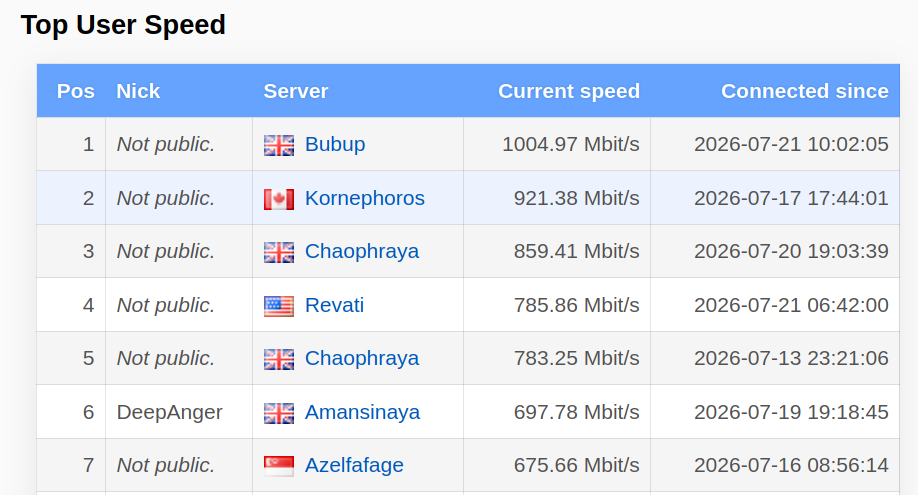Click the Nick column header
This screenshot has height=495, width=918.
tap(138, 91)
